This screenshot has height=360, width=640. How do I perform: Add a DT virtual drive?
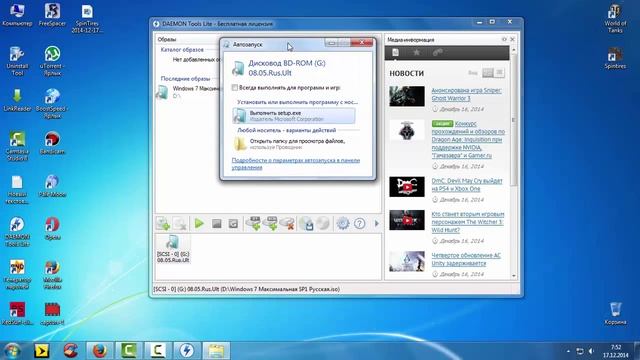pyautogui.click(x=253, y=223)
